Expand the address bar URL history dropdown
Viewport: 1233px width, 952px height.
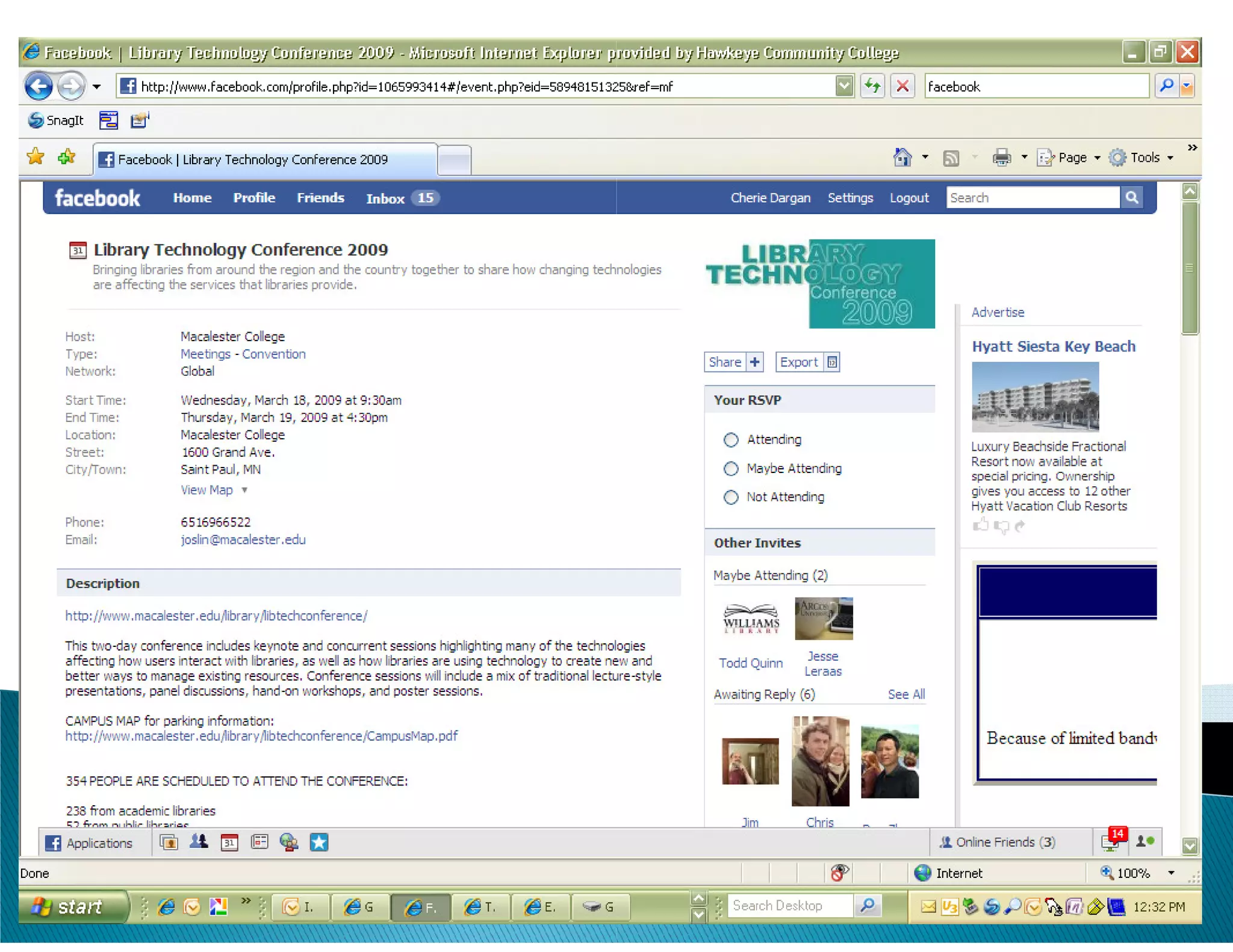click(845, 86)
